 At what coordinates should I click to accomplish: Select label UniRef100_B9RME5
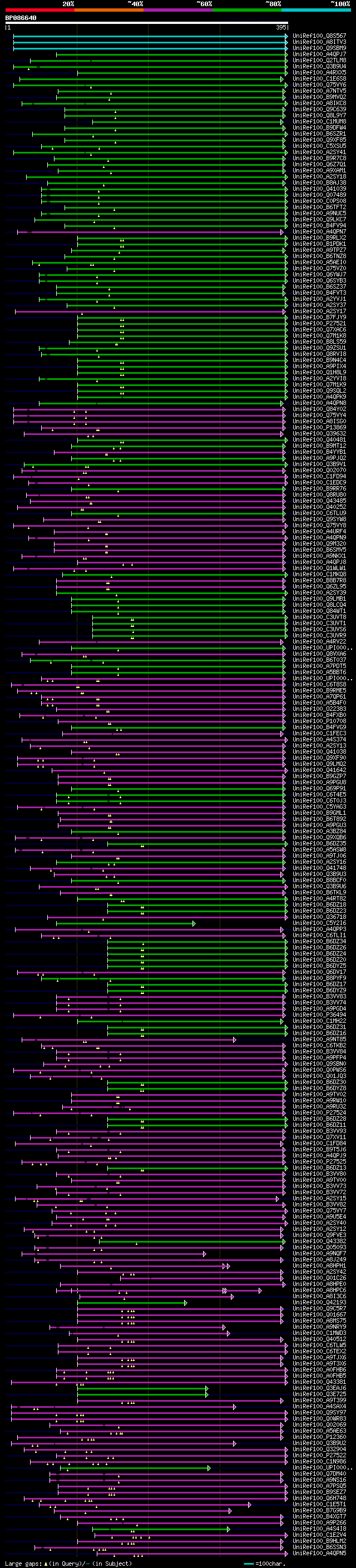pos(319,691)
